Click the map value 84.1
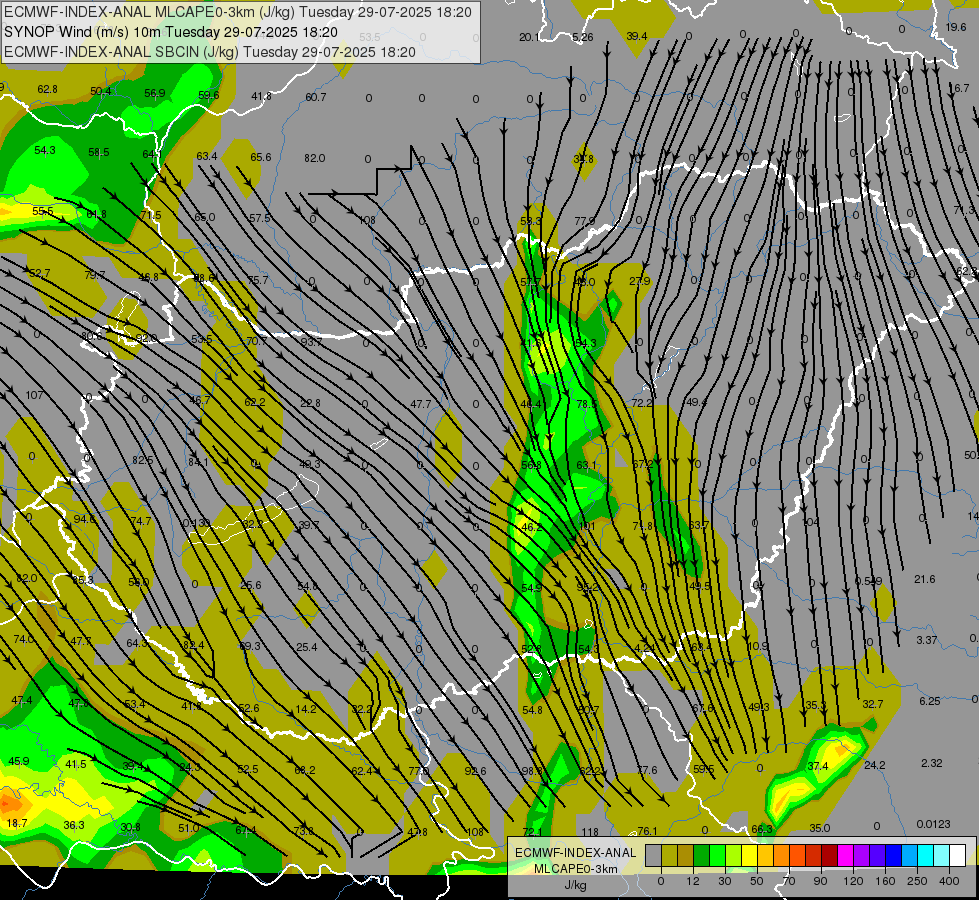979x900 pixels. click(199, 462)
